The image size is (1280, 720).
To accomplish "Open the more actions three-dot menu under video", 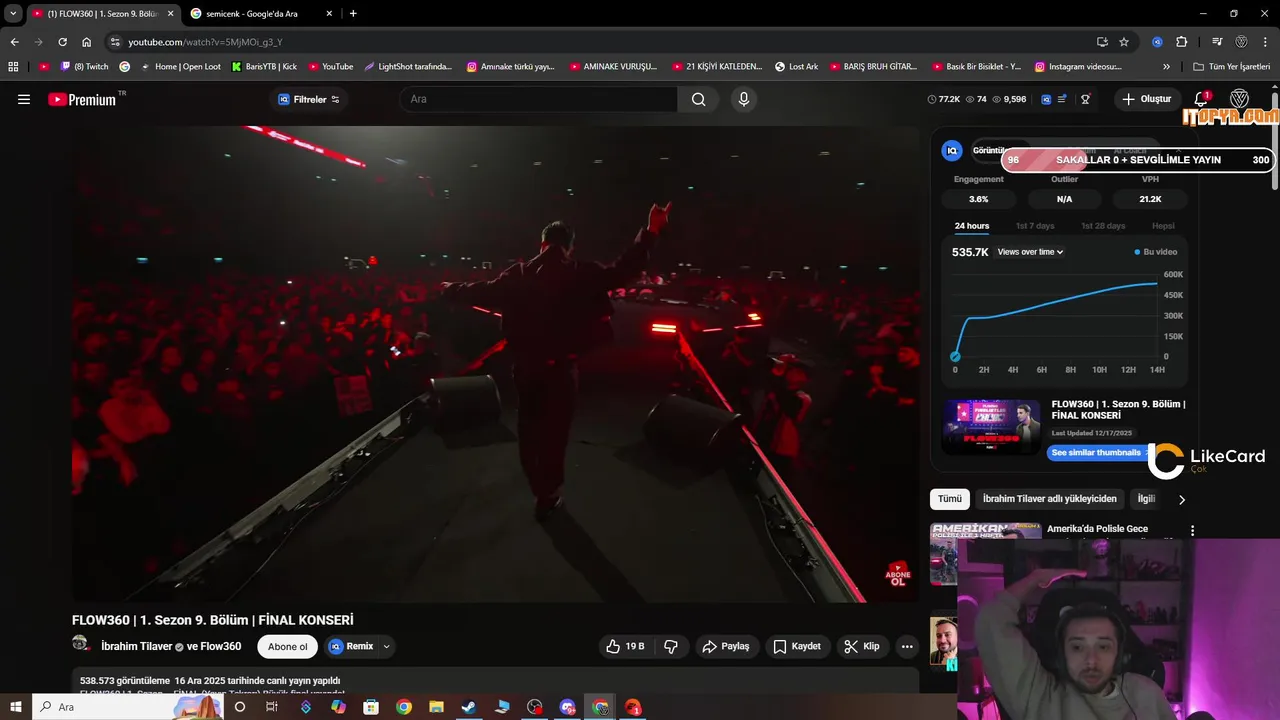I will click(x=907, y=647).
